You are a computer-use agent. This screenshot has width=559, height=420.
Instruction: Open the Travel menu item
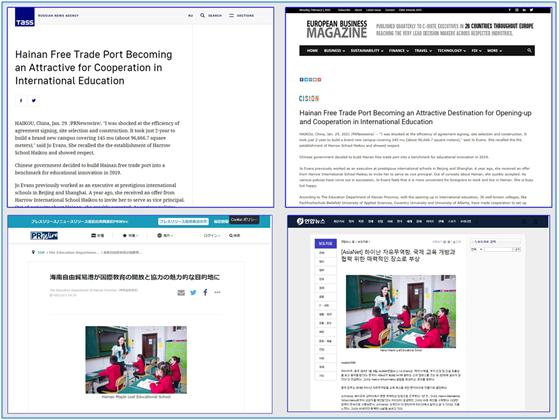(423, 51)
